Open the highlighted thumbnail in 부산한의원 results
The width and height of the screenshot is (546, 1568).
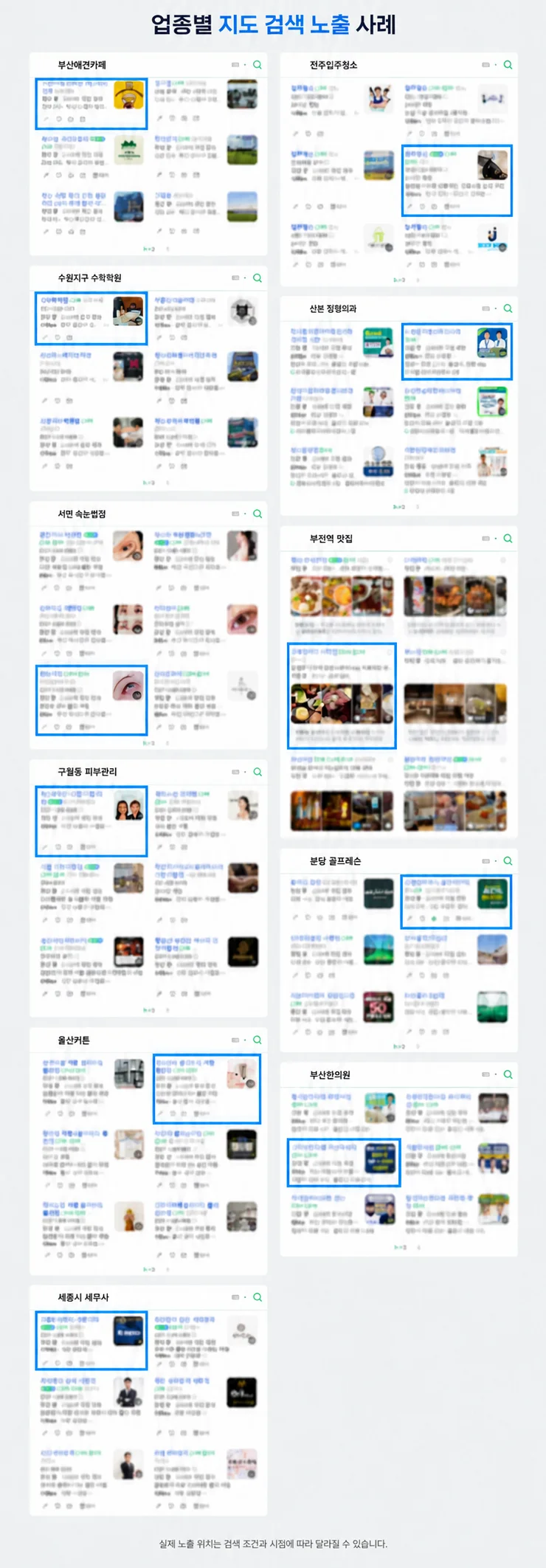(x=380, y=1158)
